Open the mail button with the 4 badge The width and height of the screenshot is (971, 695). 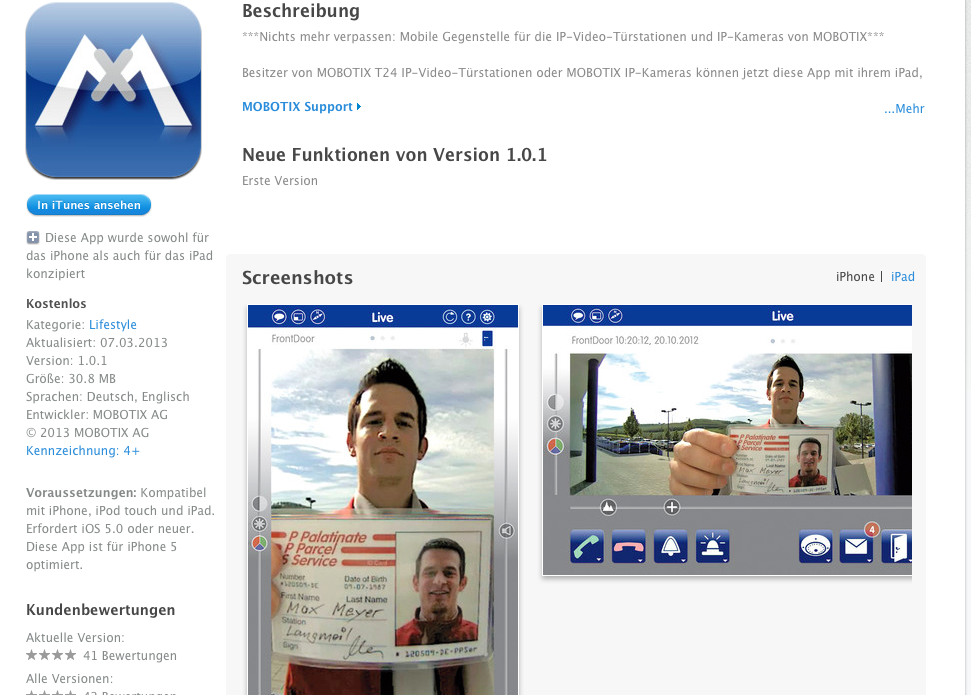pos(858,545)
